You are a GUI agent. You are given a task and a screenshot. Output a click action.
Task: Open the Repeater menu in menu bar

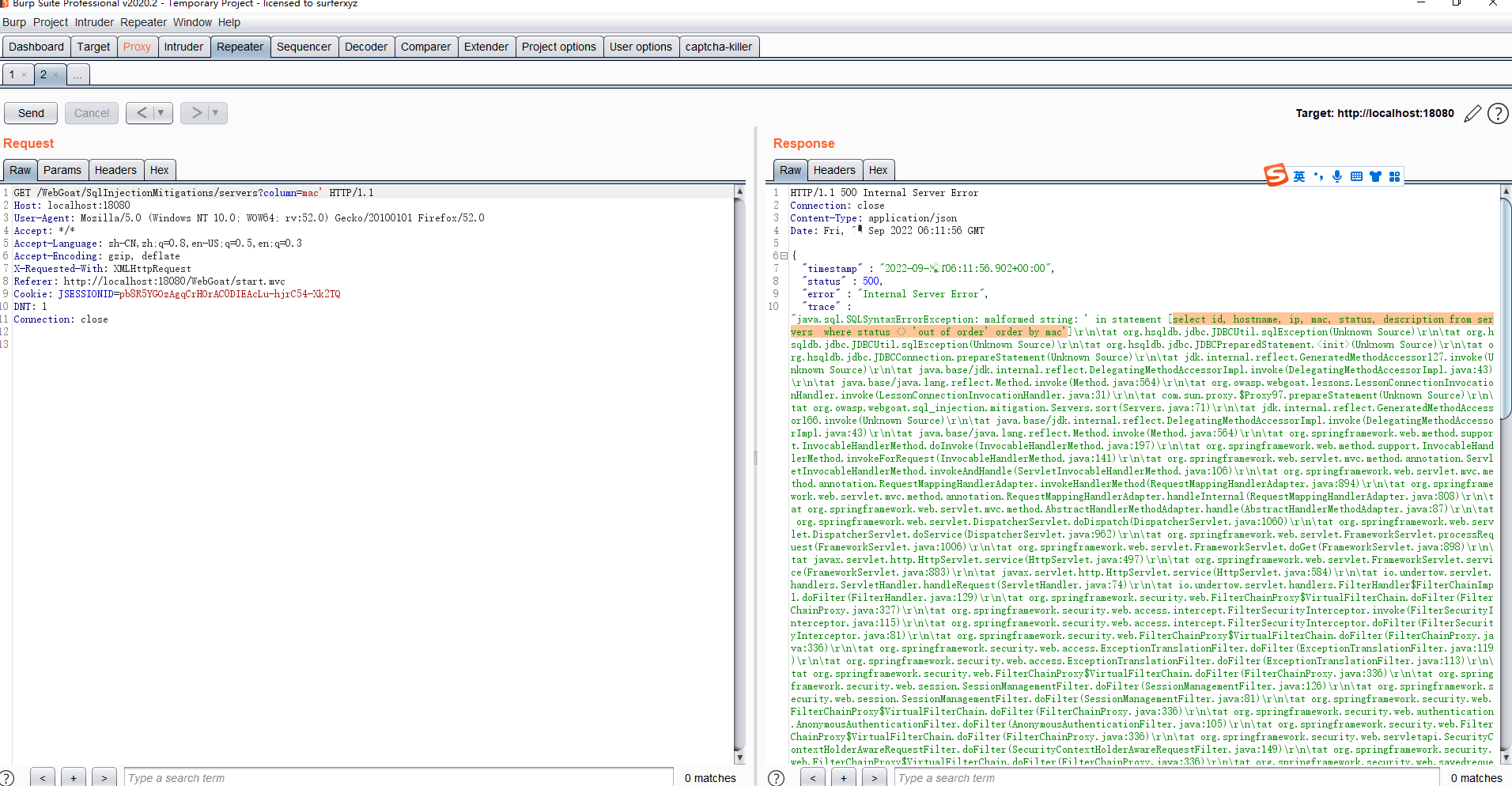(143, 22)
